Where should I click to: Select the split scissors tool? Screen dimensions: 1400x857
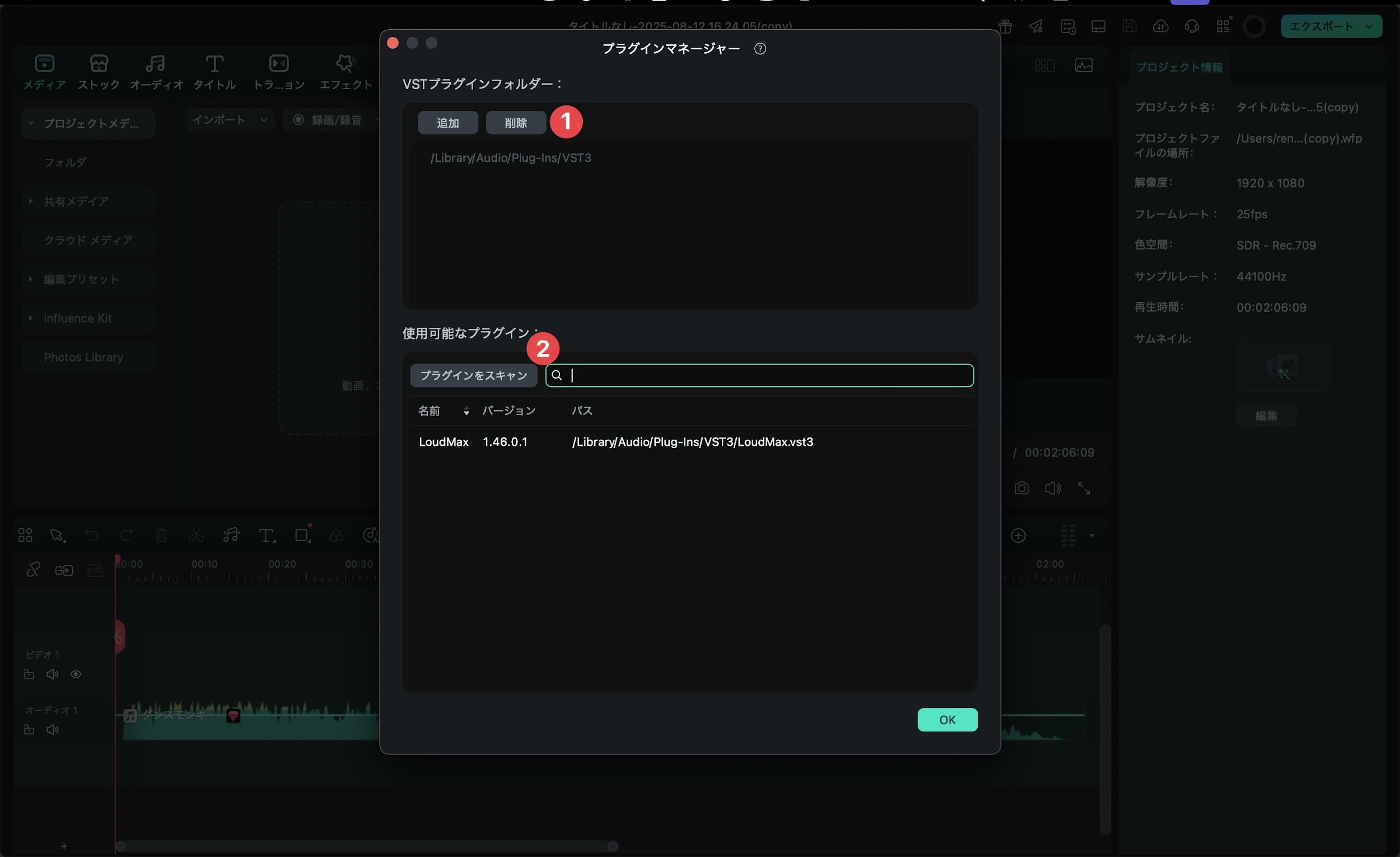click(195, 535)
